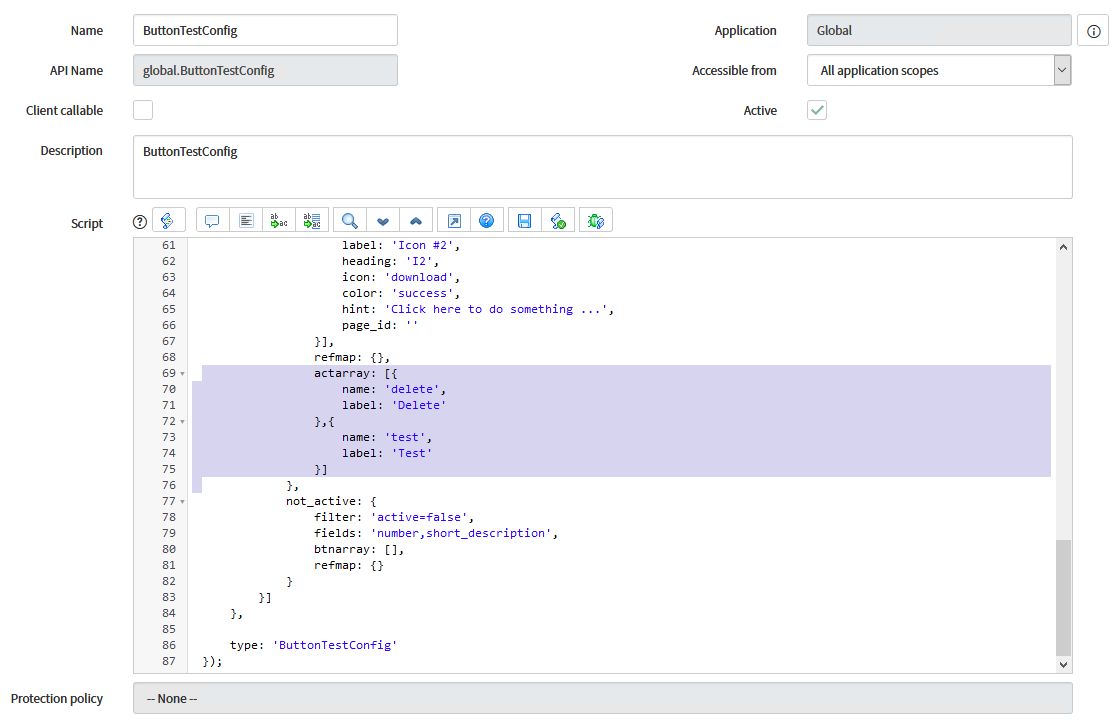Save the script using the disk icon

(524, 219)
